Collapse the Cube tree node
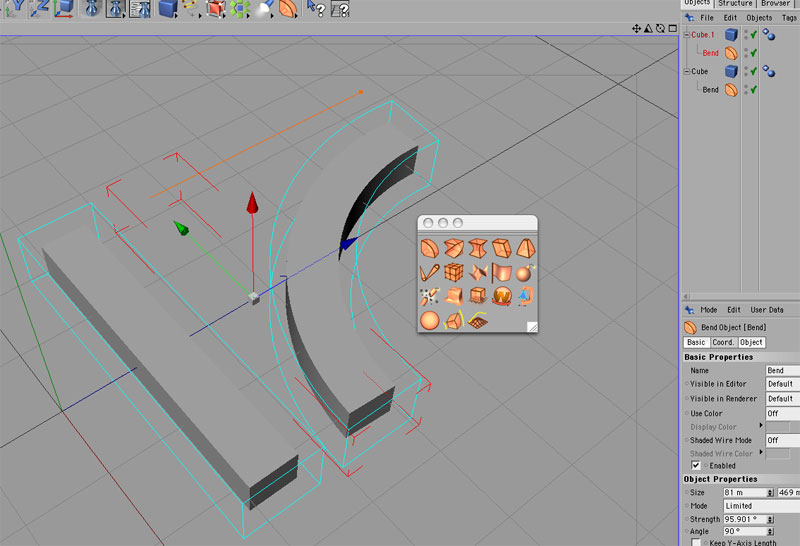Screen dimensions: 800x546 click(x=686, y=71)
